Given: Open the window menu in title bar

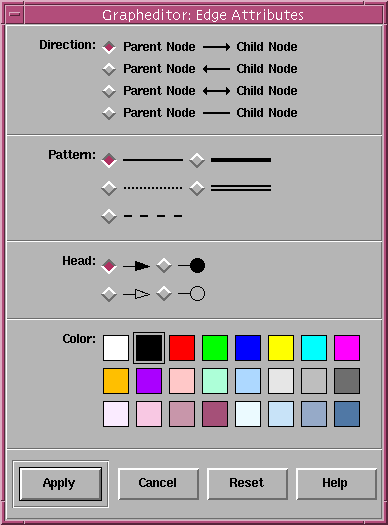Looking at the screenshot, I should tap(15, 14).
